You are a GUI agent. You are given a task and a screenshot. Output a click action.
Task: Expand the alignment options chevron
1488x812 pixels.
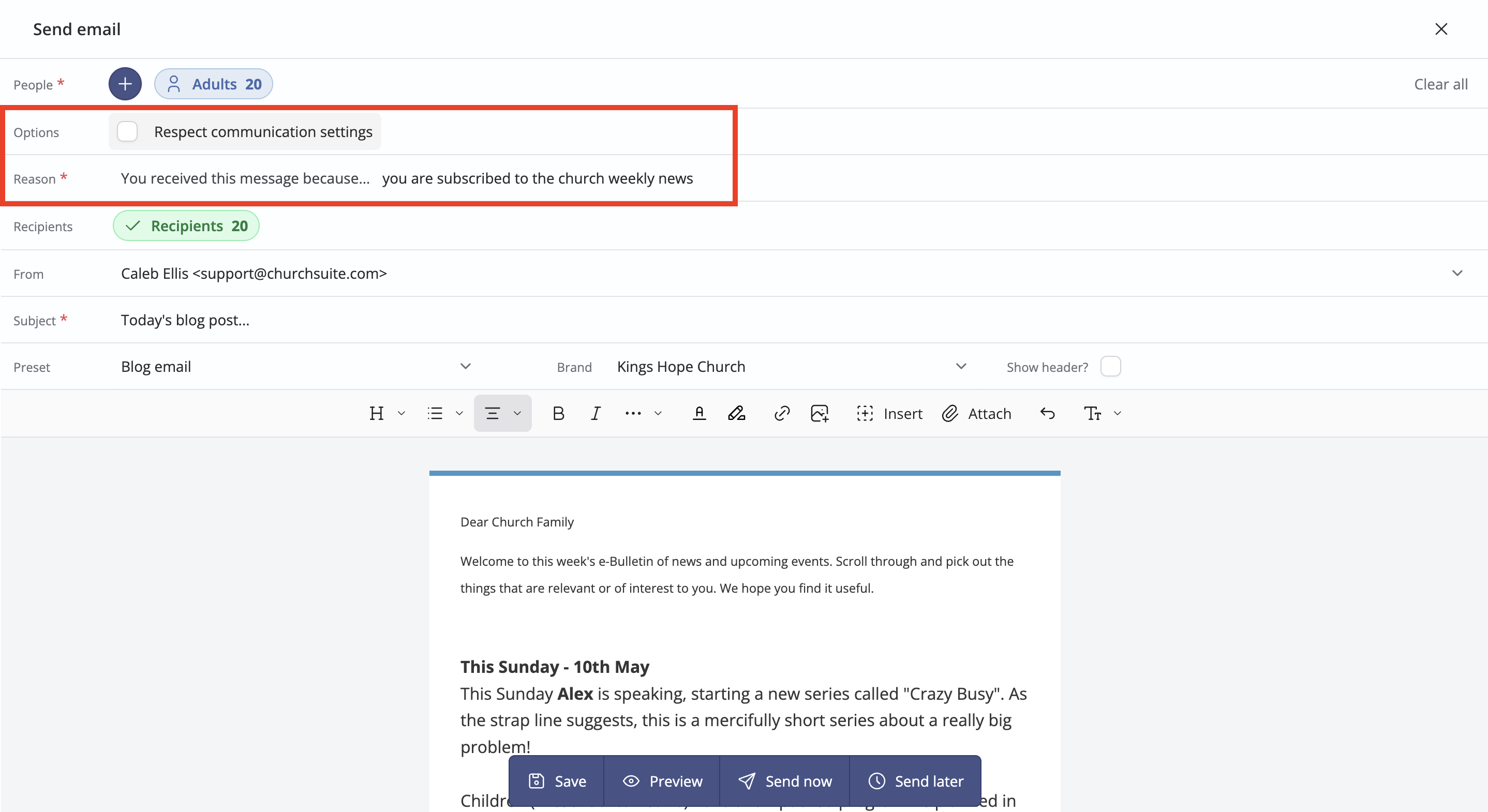tap(517, 414)
